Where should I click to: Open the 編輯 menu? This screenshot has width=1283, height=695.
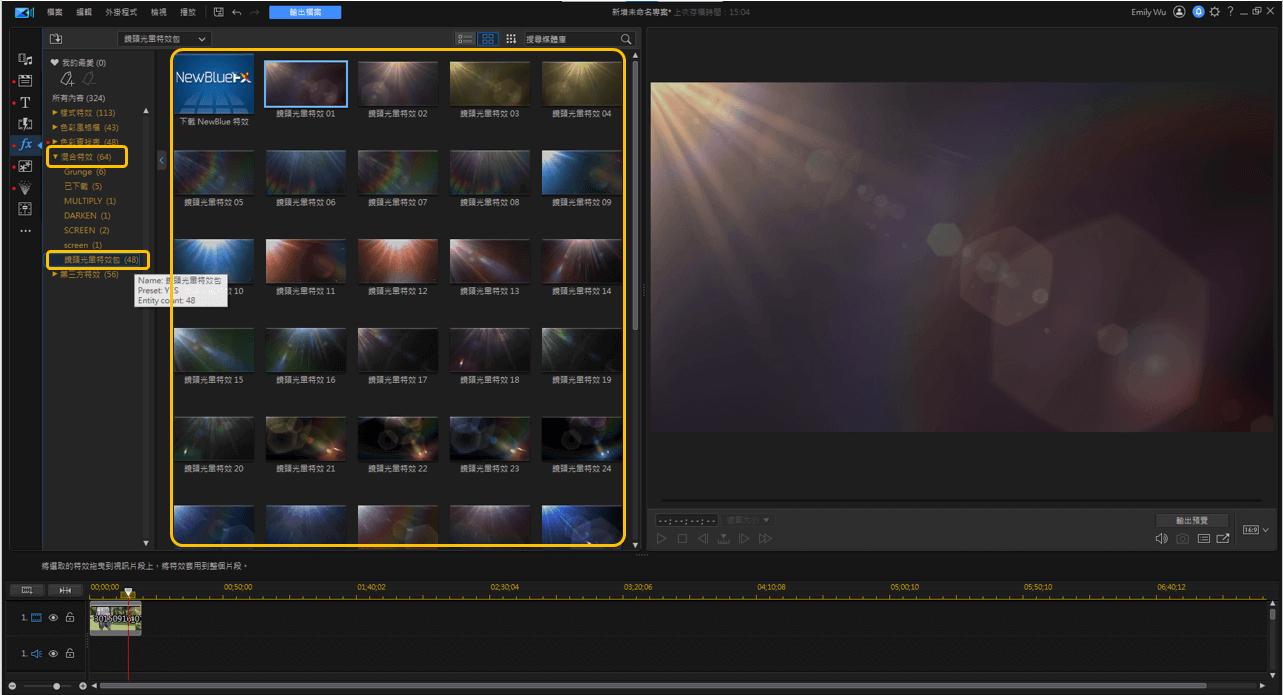pos(84,12)
